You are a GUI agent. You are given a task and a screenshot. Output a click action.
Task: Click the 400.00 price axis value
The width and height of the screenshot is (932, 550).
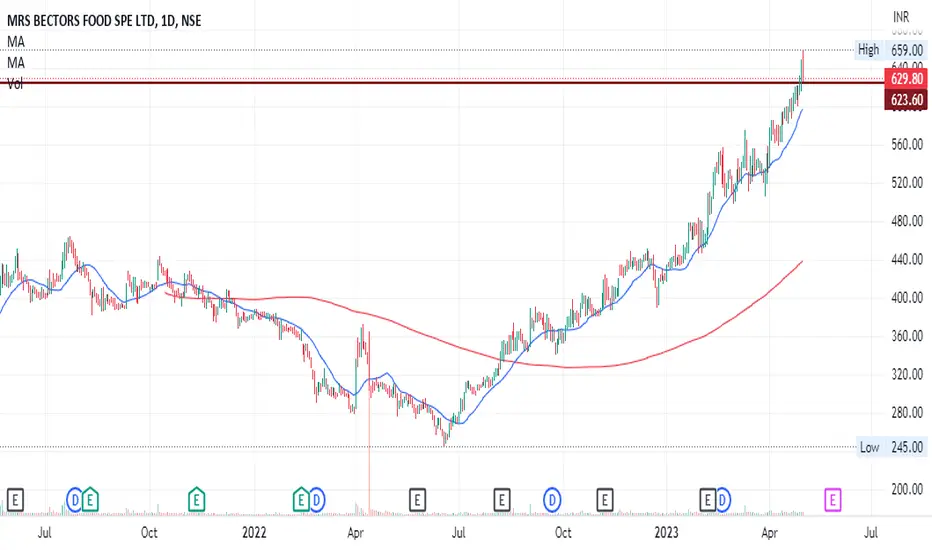tap(907, 297)
